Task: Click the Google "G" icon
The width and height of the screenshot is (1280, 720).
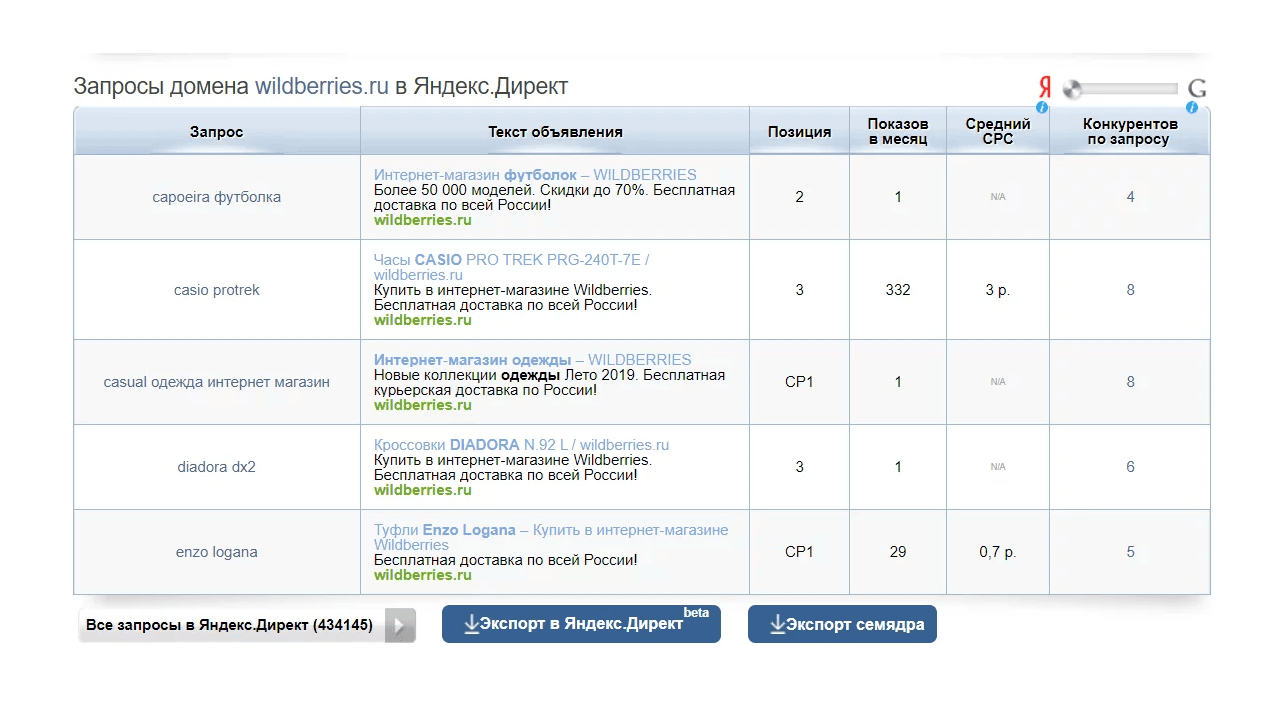Action: click(x=1197, y=88)
